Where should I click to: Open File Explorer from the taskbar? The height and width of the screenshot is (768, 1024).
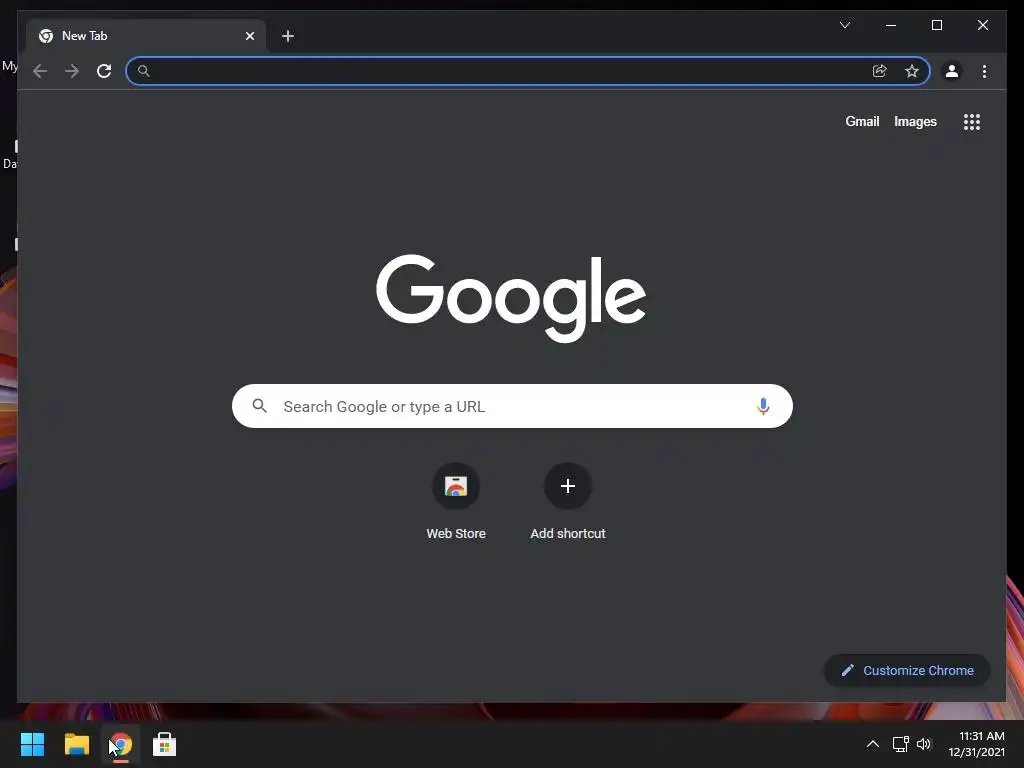[76, 744]
